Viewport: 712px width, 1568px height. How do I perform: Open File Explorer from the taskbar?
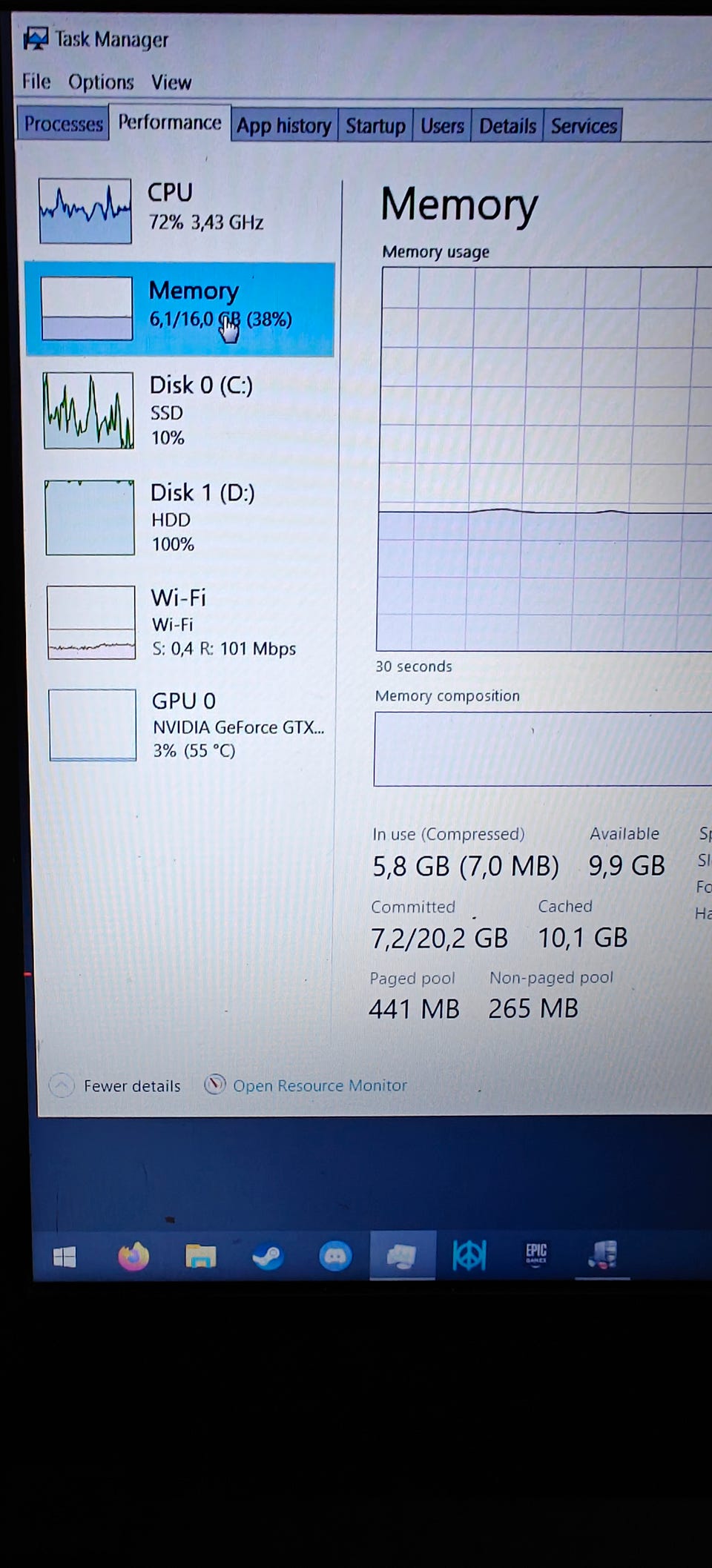click(200, 1257)
